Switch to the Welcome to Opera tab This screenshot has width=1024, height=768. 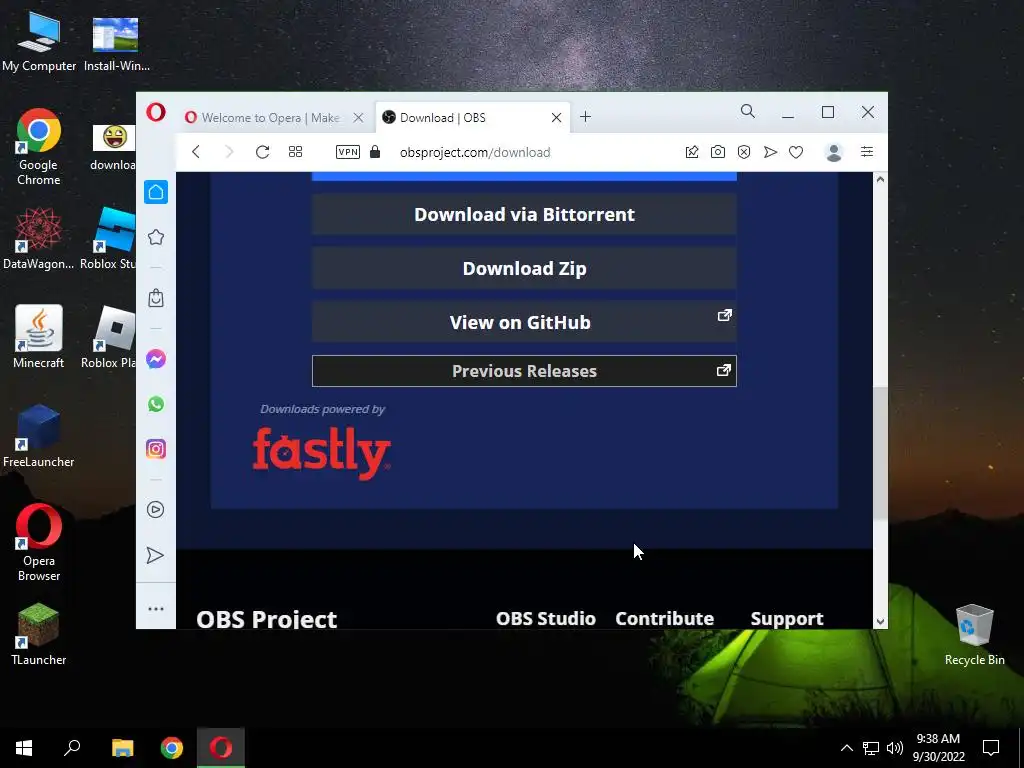(x=270, y=118)
